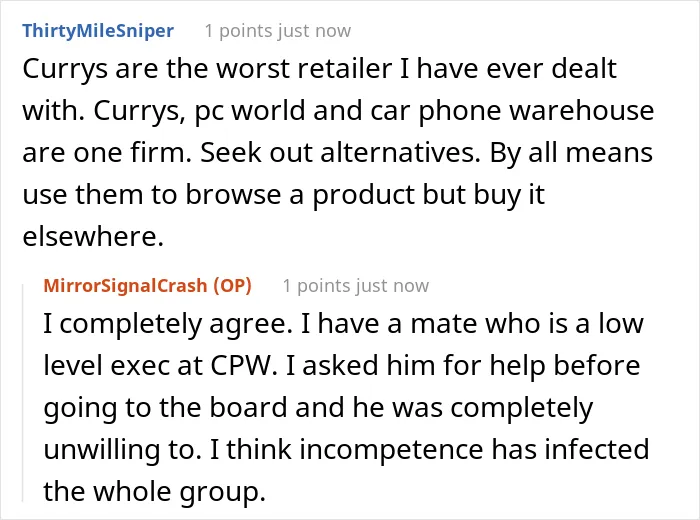Click the line 'going to the board and he was completely'
The height and width of the screenshot is (520, 700).
318,408
